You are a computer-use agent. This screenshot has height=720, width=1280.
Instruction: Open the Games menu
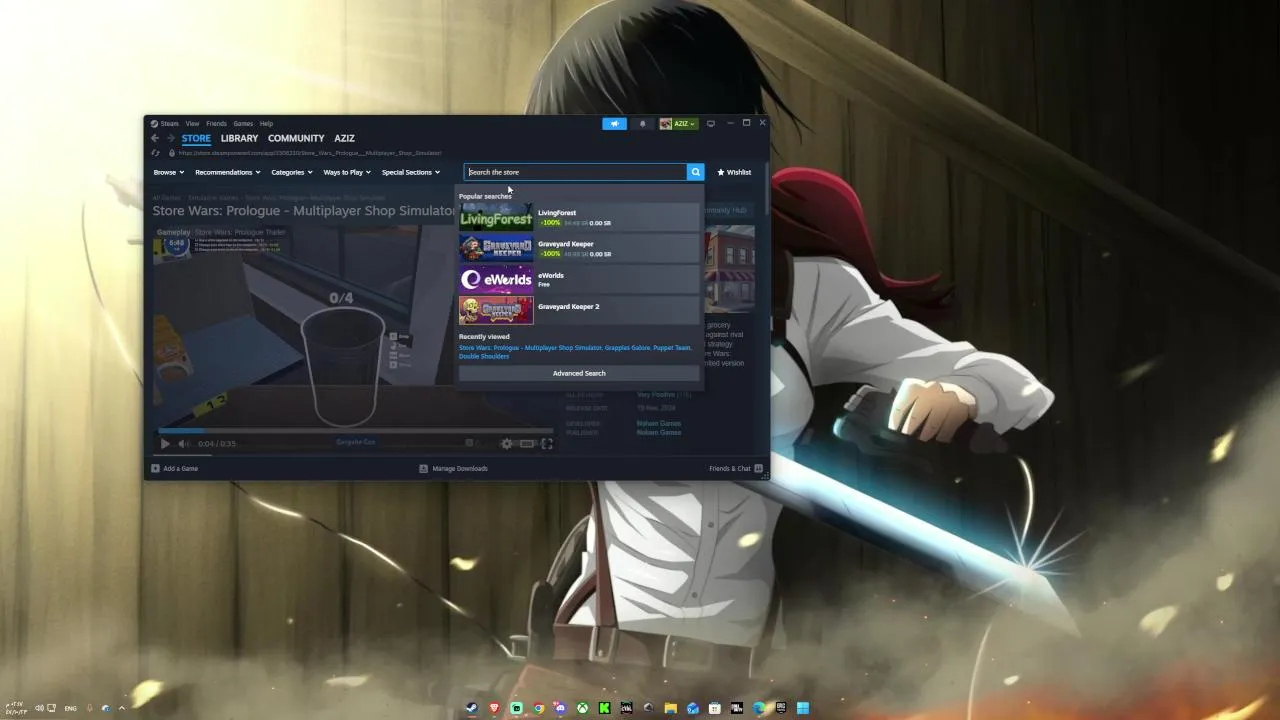point(243,124)
